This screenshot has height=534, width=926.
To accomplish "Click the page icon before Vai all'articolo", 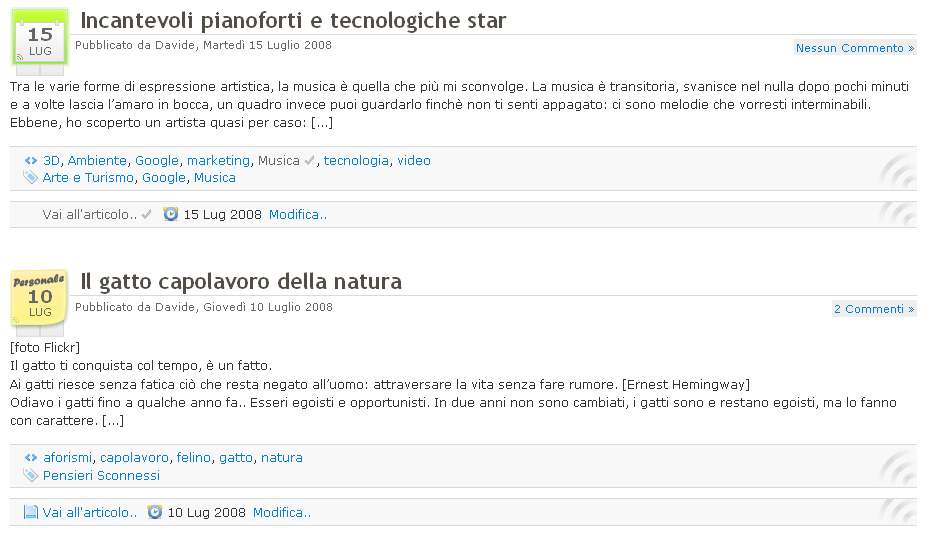I will (31, 512).
